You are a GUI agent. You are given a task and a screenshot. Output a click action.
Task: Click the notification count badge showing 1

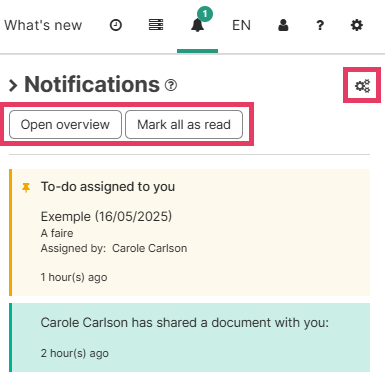click(205, 14)
